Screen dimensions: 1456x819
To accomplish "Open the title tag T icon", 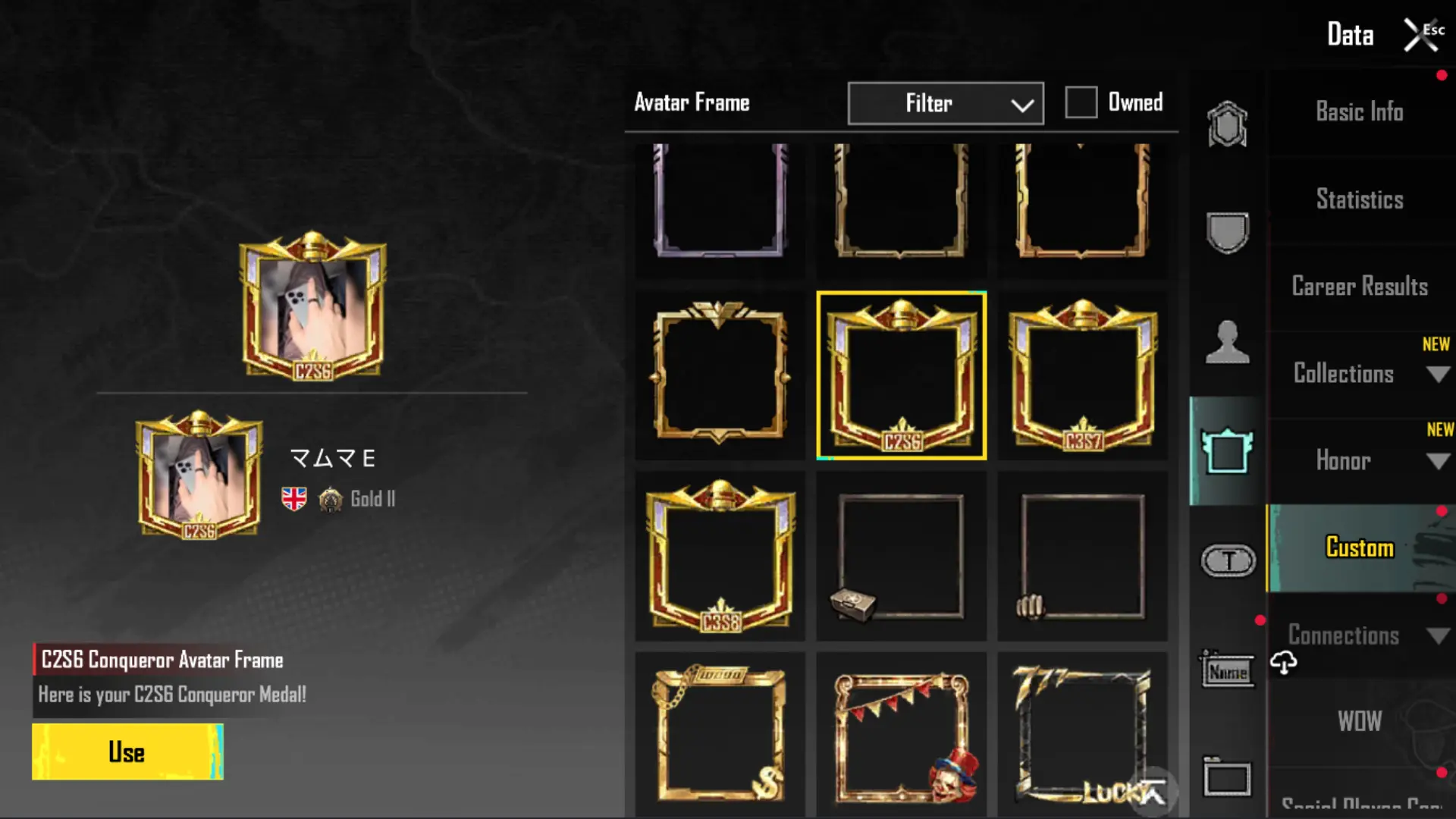I will (1228, 561).
